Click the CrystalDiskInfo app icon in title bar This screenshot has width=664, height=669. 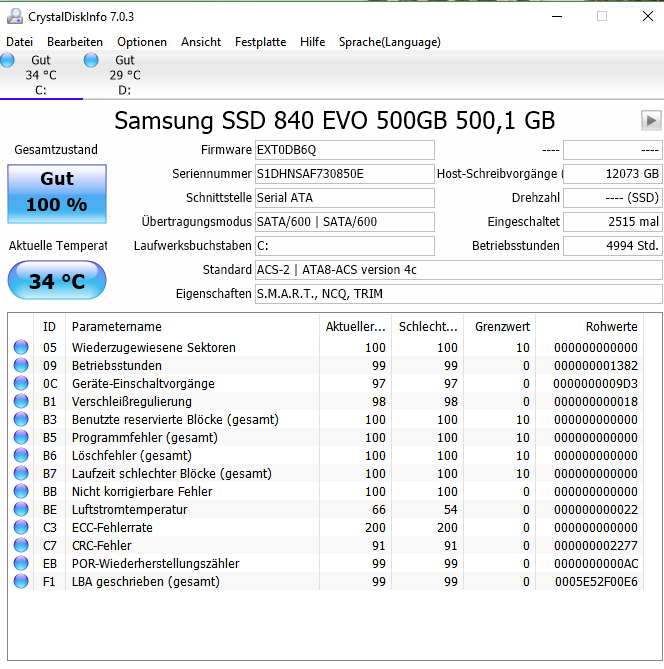pos(15,16)
